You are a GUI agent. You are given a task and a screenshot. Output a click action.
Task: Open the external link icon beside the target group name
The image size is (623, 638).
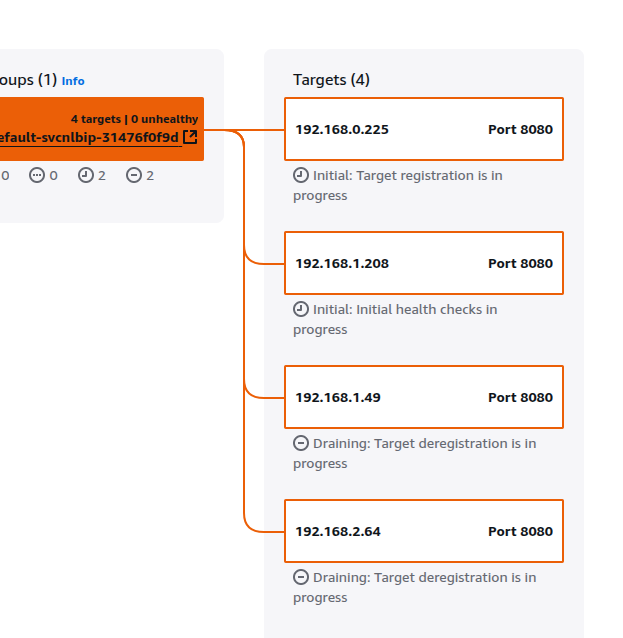click(190, 137)
